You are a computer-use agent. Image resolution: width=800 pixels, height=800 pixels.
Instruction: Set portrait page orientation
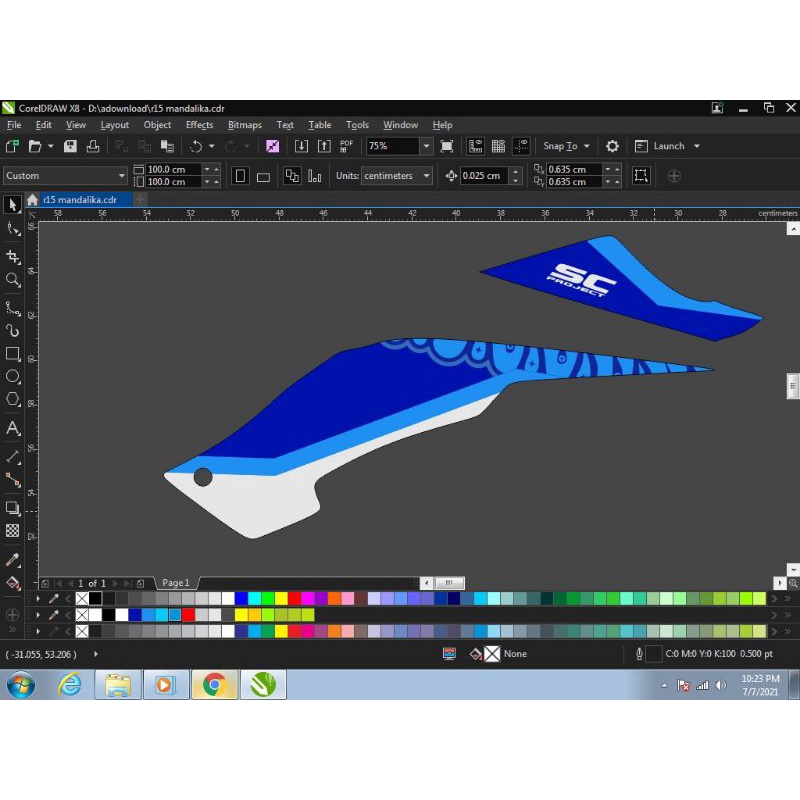(240, 176)
